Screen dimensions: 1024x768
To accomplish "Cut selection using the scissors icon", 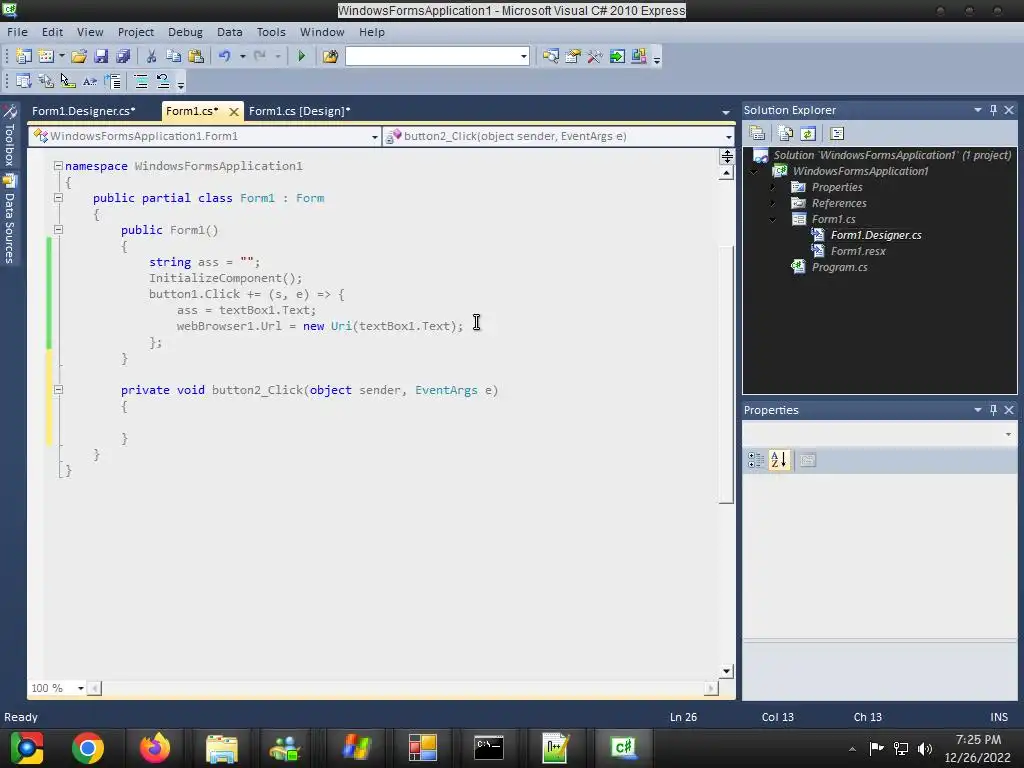I will tap(152, 56).
